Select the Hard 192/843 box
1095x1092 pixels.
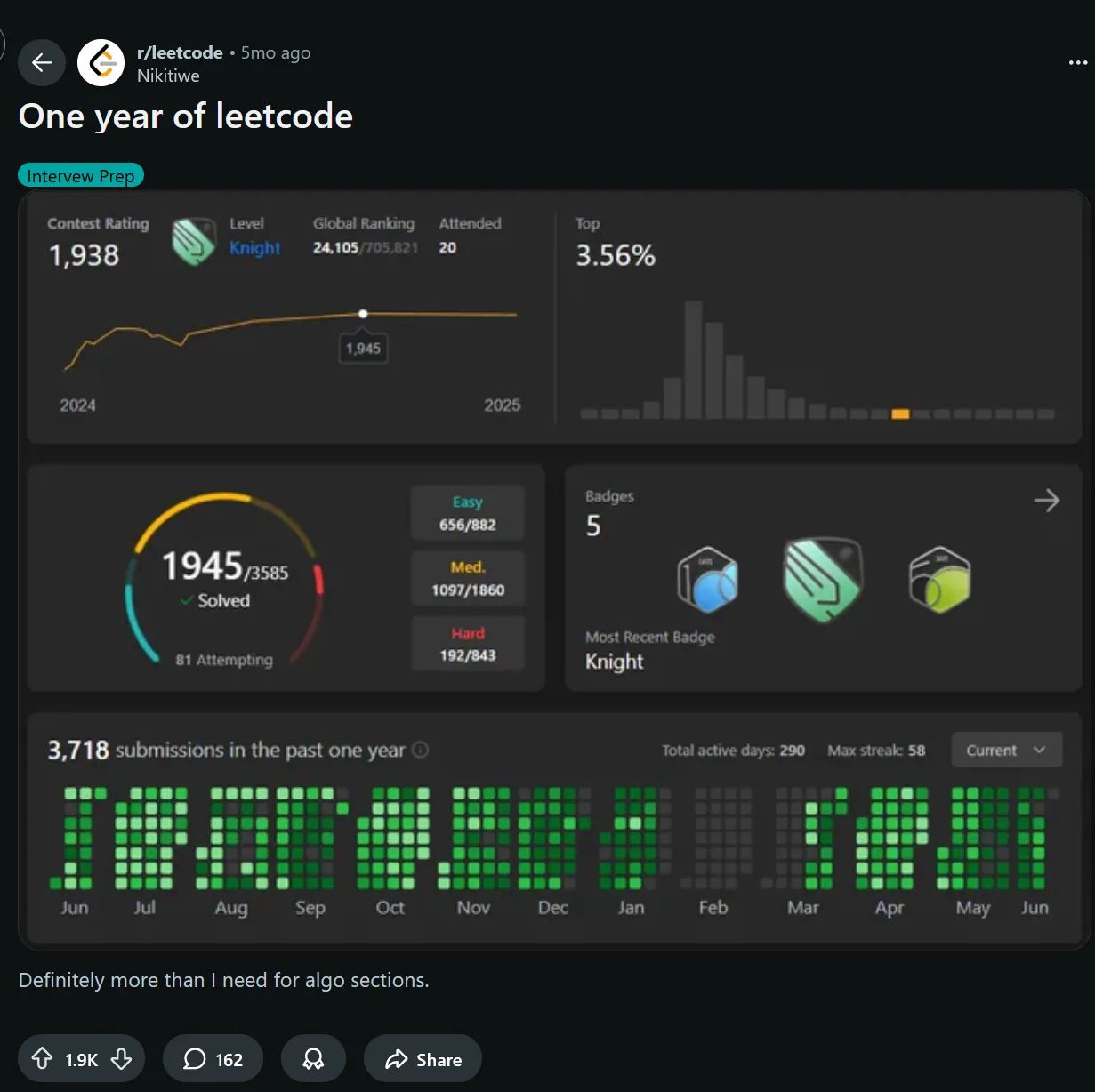point(468,645)
